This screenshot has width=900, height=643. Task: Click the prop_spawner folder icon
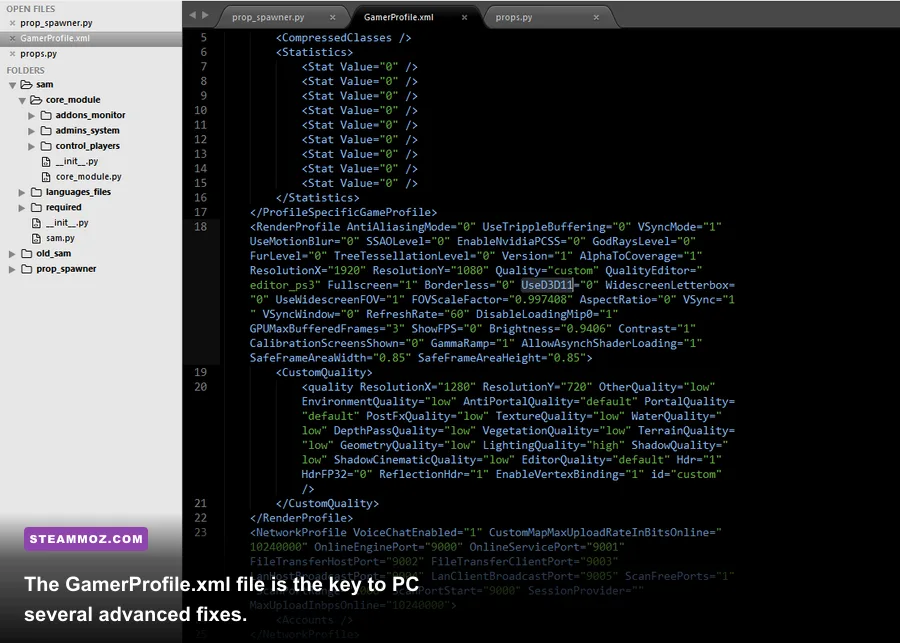click(x=26, y=269)
